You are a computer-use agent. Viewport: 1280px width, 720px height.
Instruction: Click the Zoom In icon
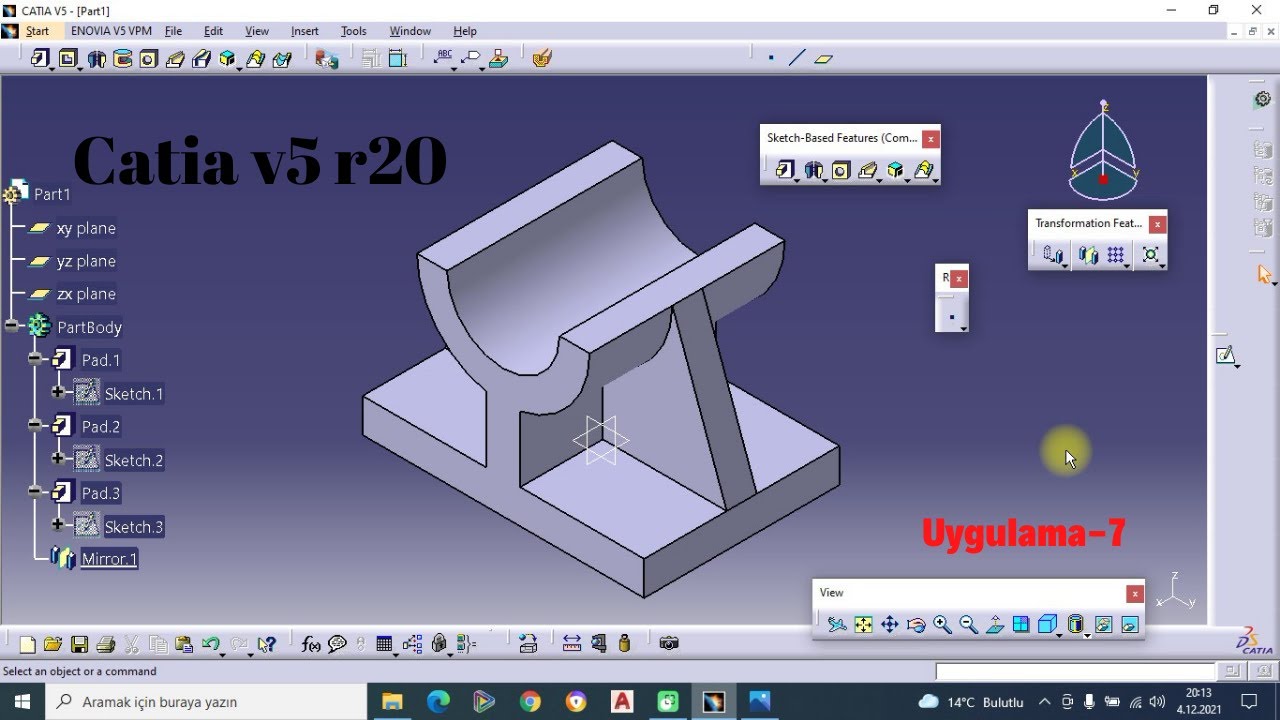[942, 625]
